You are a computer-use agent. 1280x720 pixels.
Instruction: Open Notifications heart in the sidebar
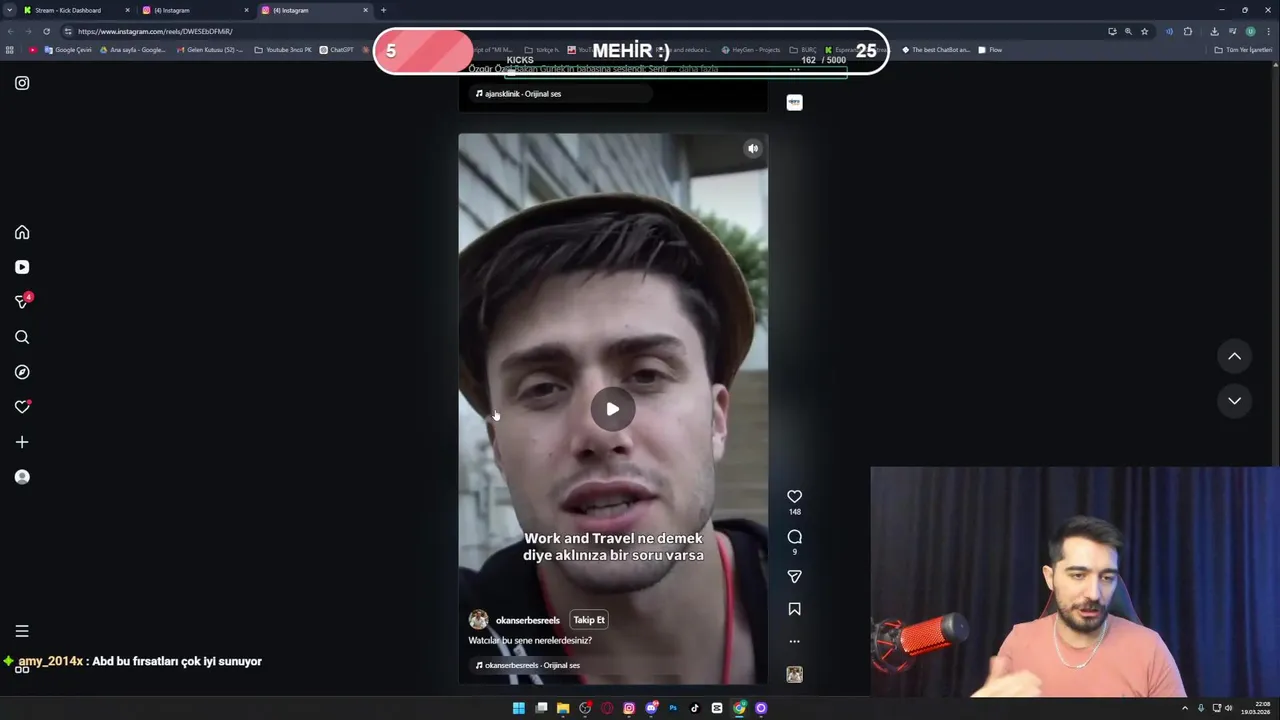pyautogui.click(x=22, y=407)
